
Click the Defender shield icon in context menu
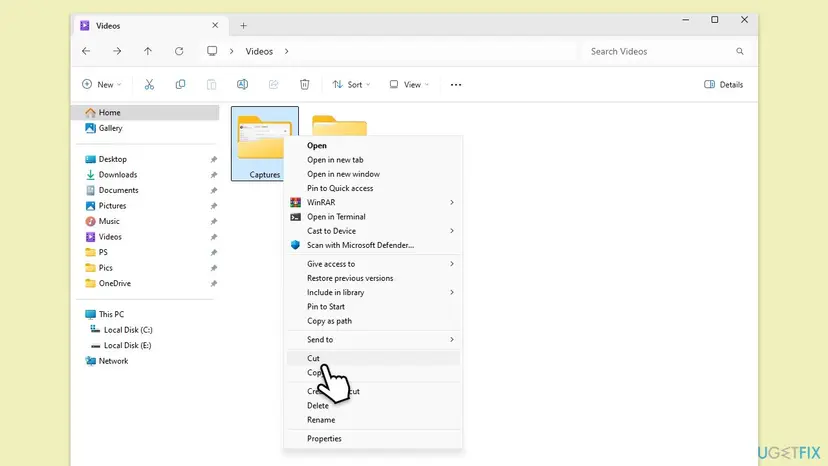point(295,245)
